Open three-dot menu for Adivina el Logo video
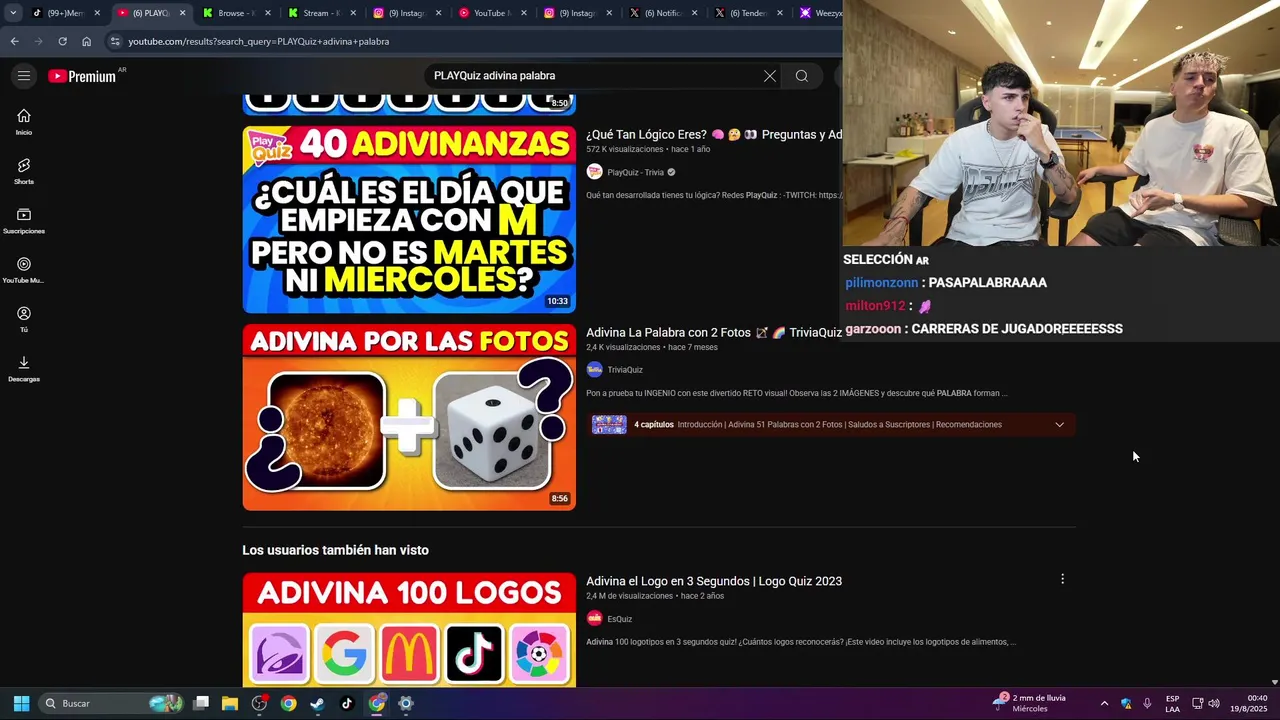Screen dimensions: 1280x720 [1062, 579]
